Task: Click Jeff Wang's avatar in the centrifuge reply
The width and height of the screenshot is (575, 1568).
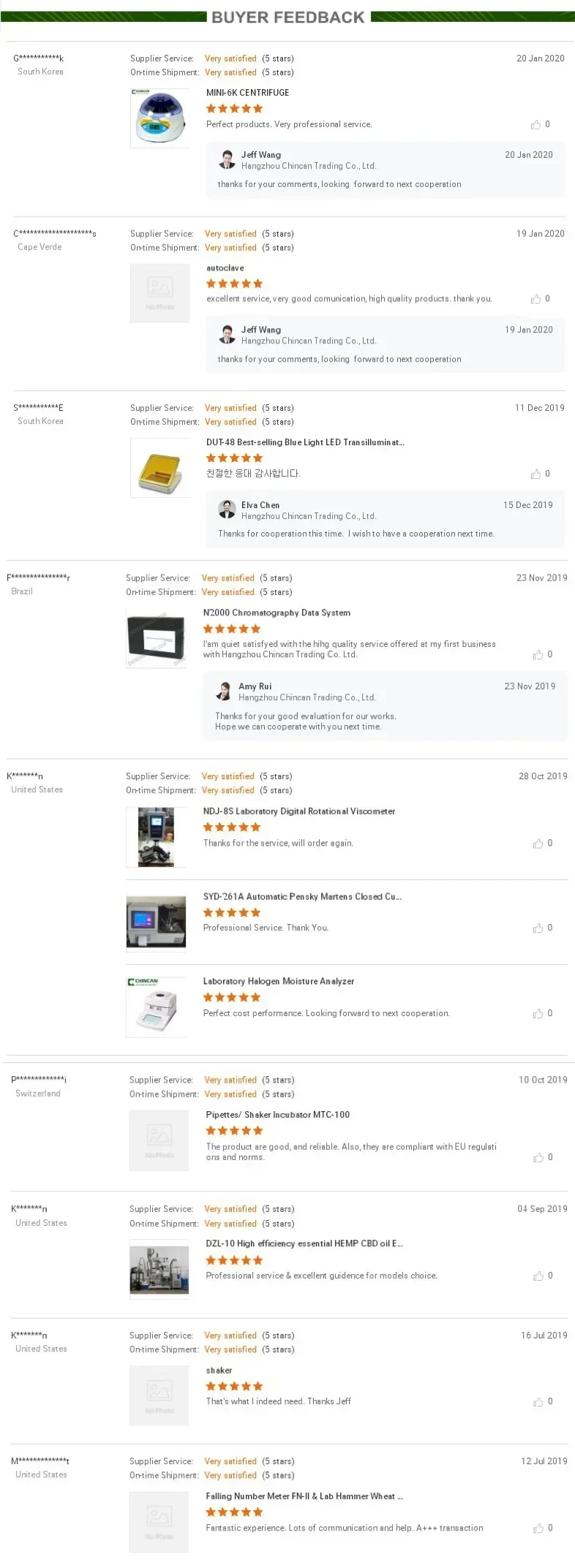Action: point(228,159)
